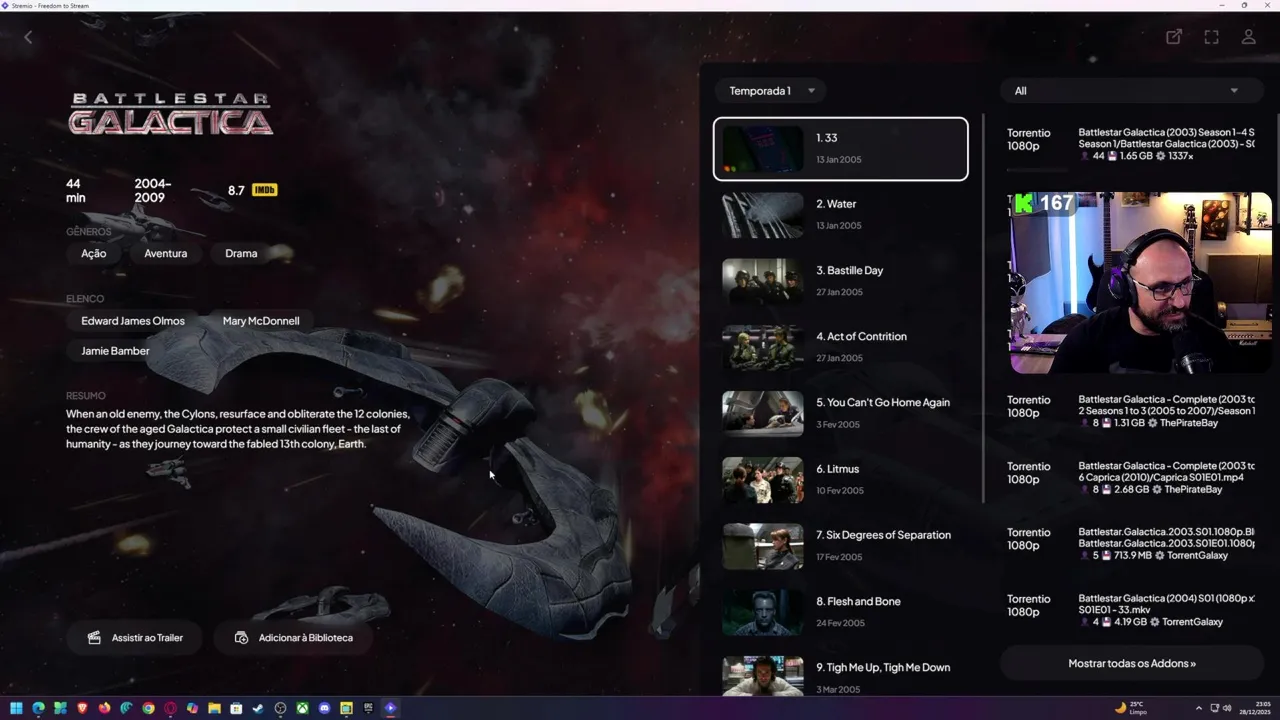Screen dimensions: 1280x720
Task: Select episode 2. Water
Action: 840,215
